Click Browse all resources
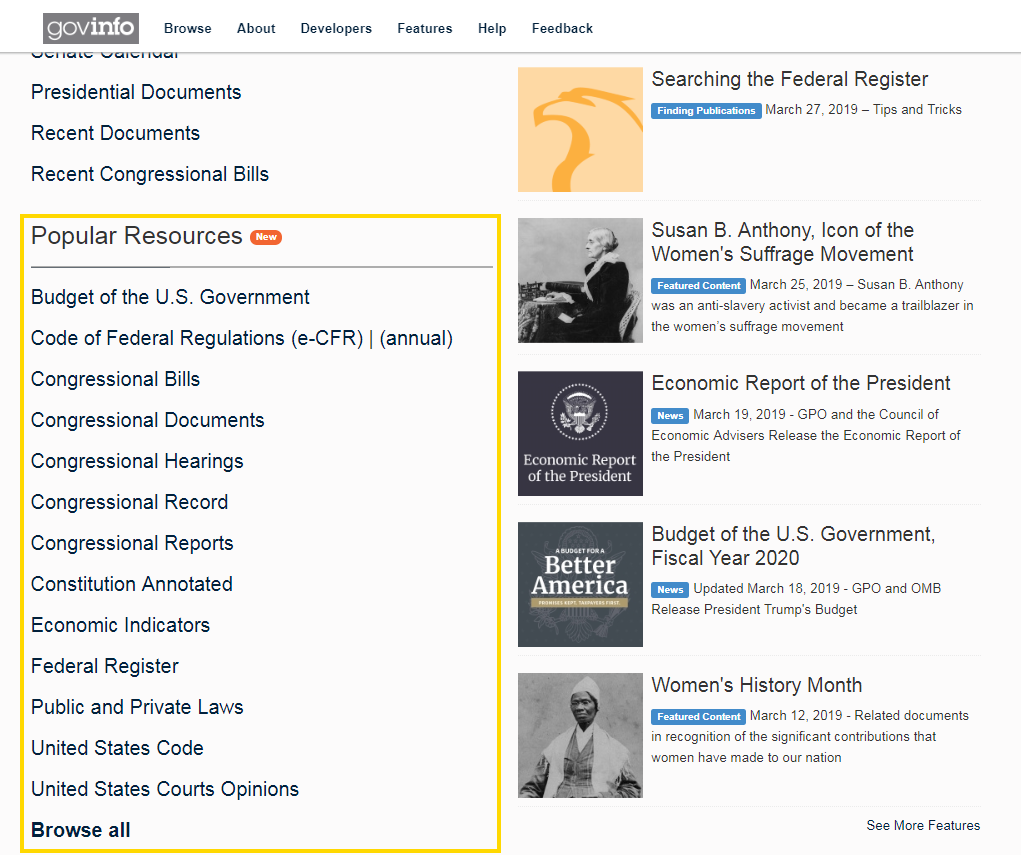The image size is (1021, 855). point(81,830)
